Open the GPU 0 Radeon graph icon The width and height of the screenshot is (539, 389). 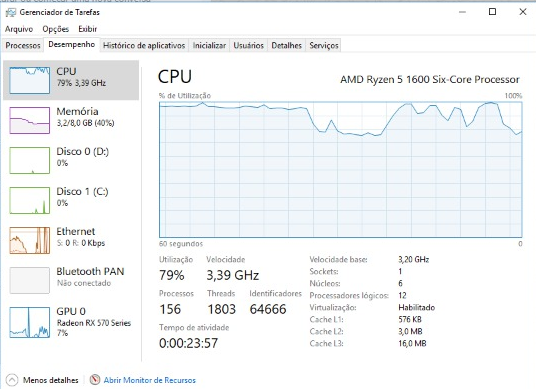point(30,322)
